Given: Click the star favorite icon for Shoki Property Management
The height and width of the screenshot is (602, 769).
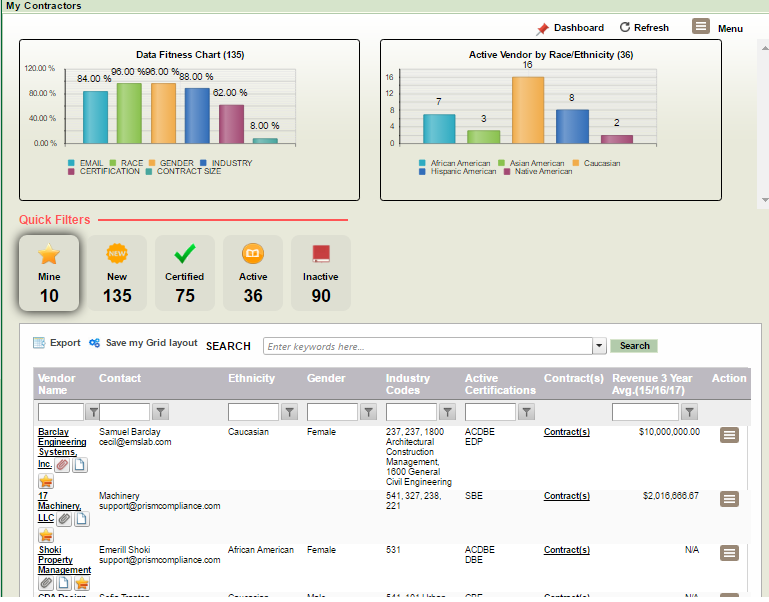Looking at the screenshot, I should 82,583.
